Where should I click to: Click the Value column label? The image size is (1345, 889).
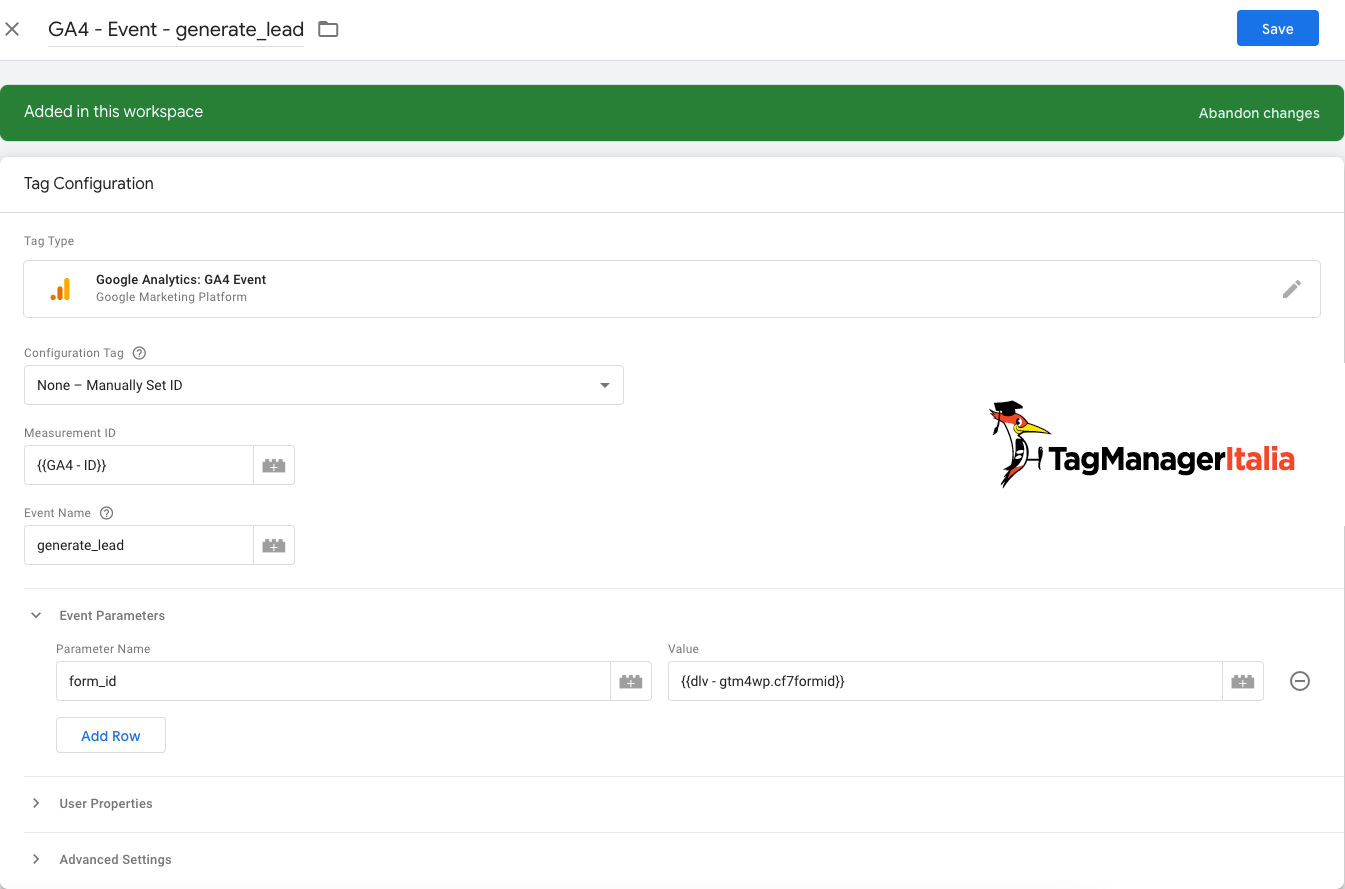coord(683,649)
